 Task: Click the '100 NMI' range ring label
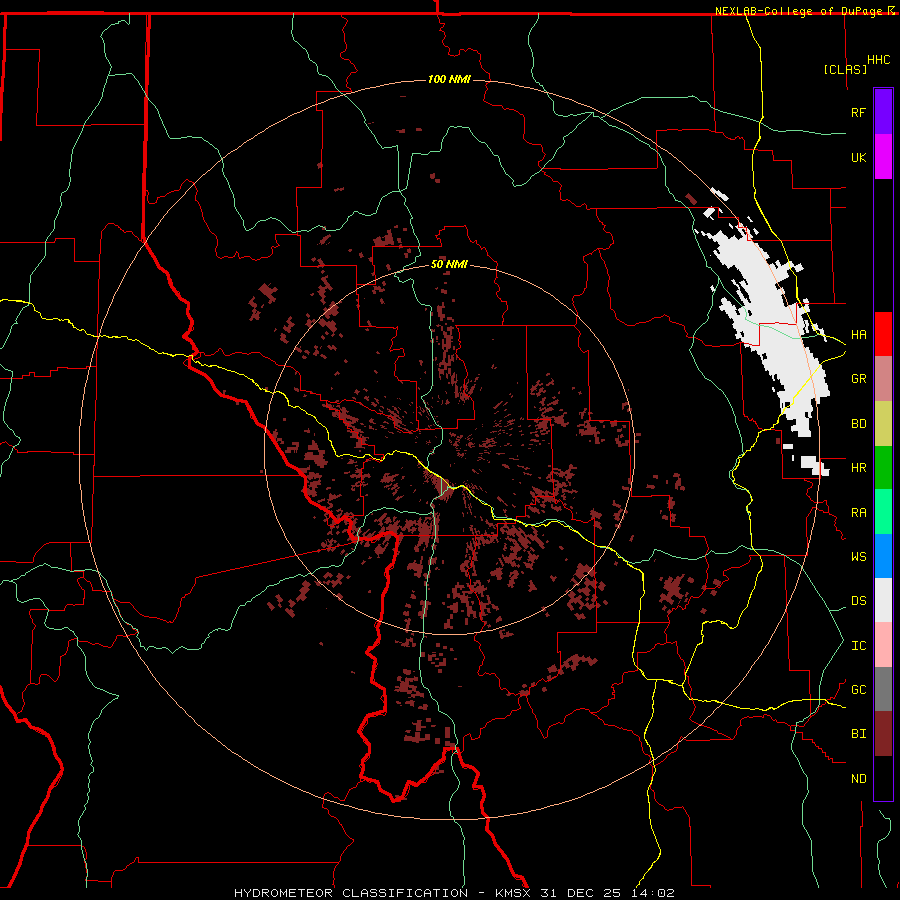(449, 79)
